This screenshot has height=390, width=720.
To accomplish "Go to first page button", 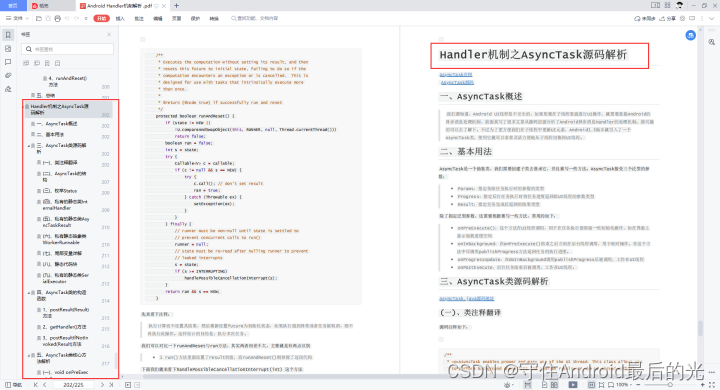I will pos(36,385).
